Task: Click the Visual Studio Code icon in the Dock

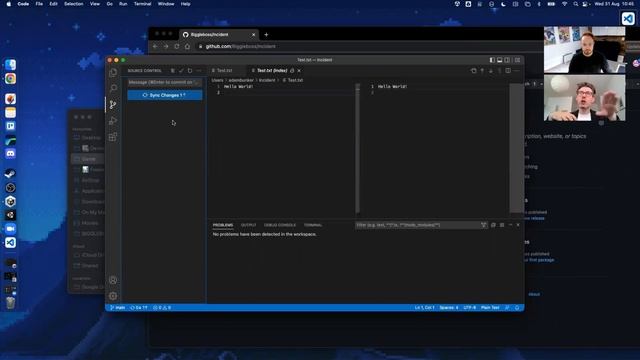Action: pos(11,242)
